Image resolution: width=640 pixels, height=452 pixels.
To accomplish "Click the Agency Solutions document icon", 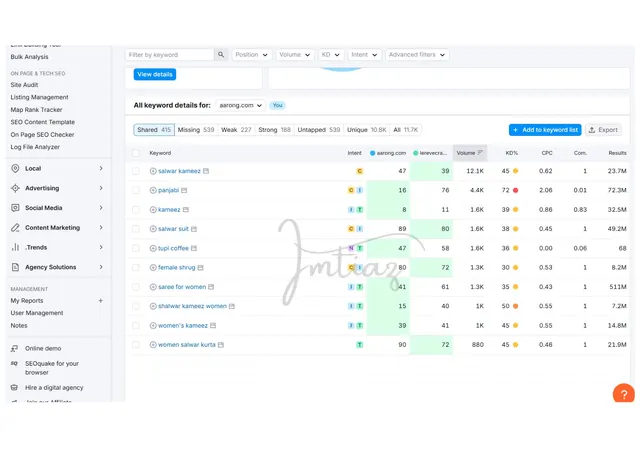I will (x=15, y=267).
